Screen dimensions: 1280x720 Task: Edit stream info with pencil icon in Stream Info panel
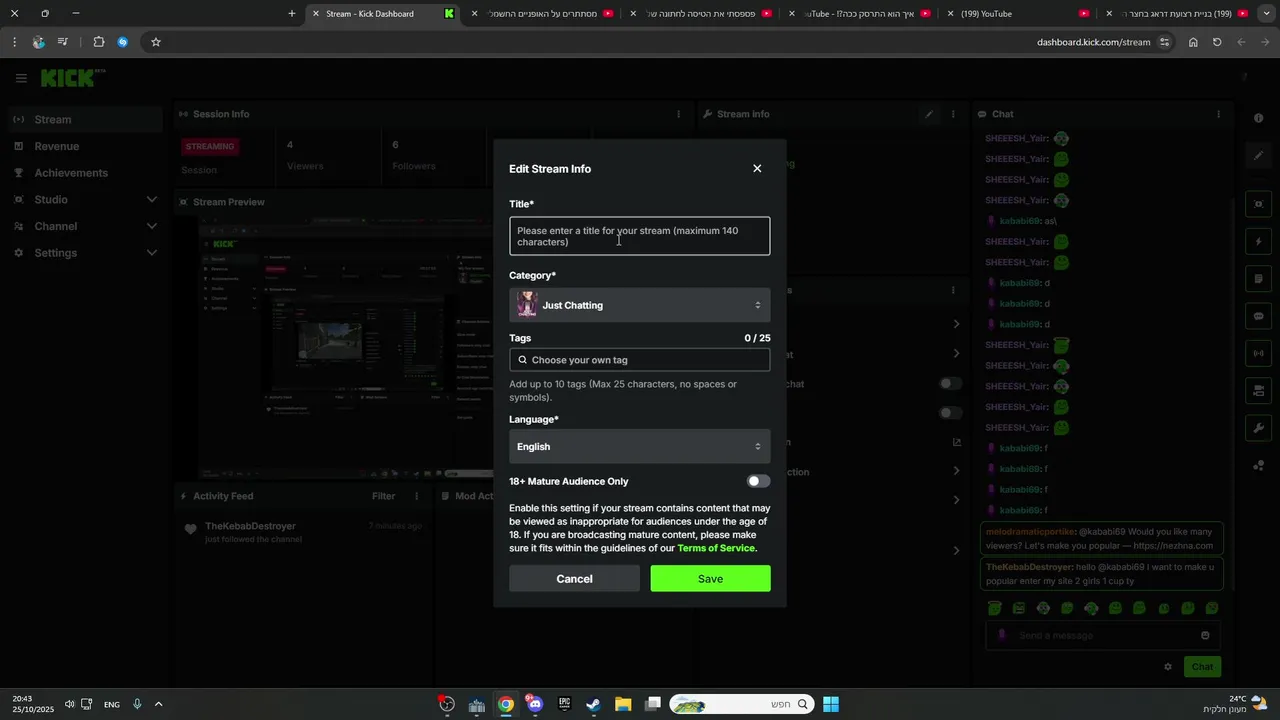(929, 114)
